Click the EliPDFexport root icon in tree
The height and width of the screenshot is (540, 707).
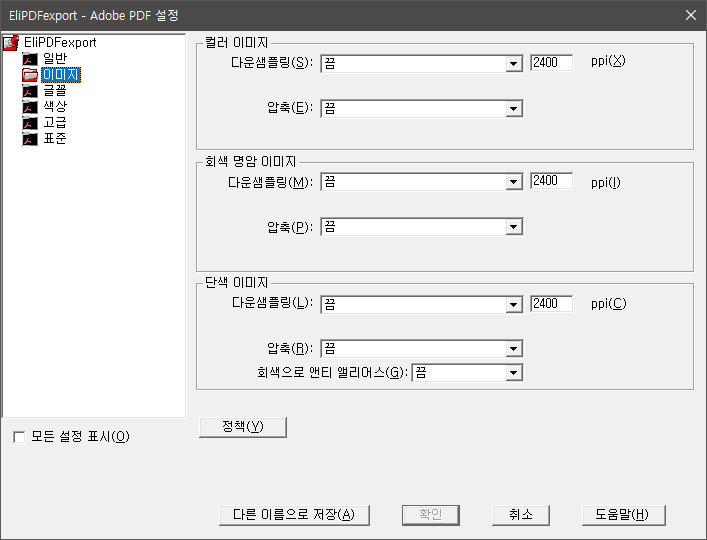point(11,43)
